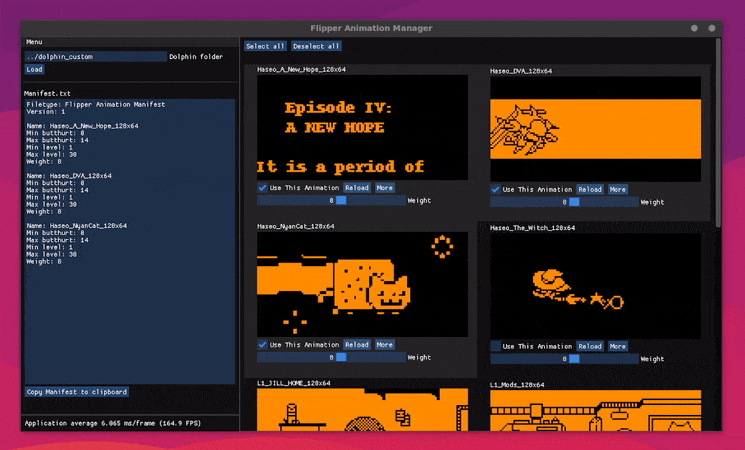Viewport: 745px width, 450px height.
Task: Click the Weight slider for Haseo_NyanCat
Action: pyautogui.click(x=331, y=357)
